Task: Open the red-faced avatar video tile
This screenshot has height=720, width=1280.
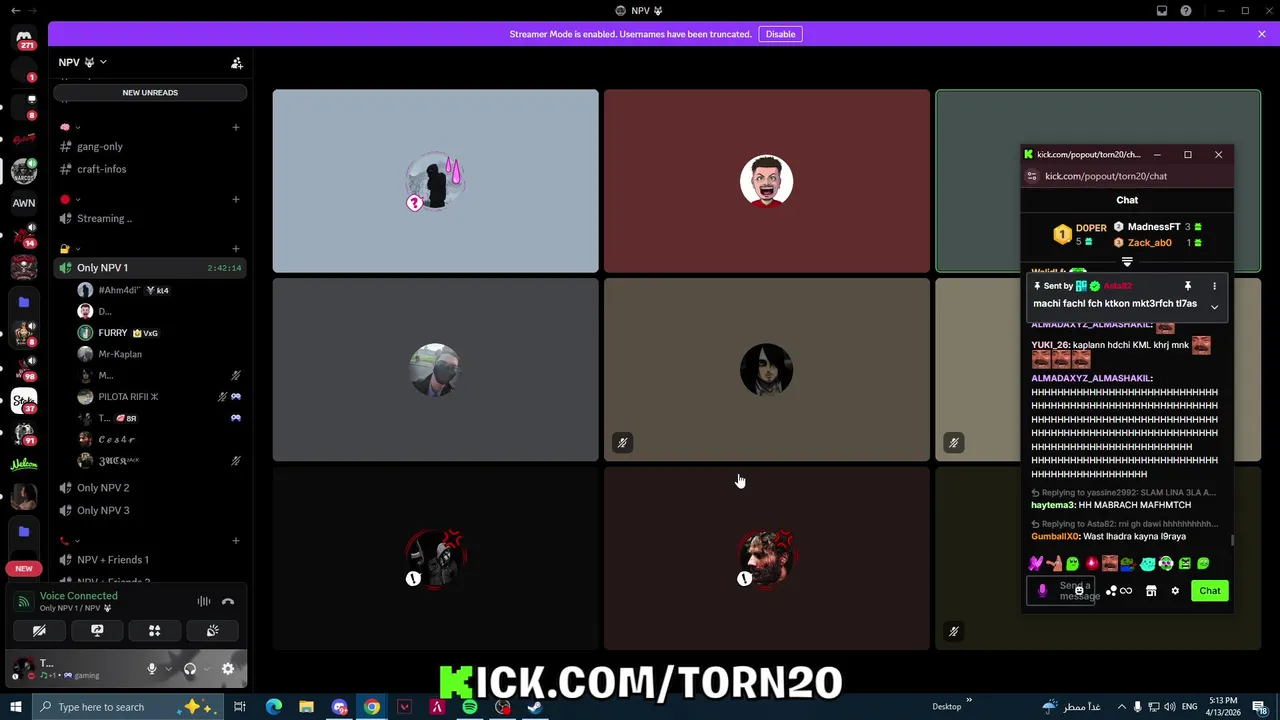Action: click(x=767, y=181)
